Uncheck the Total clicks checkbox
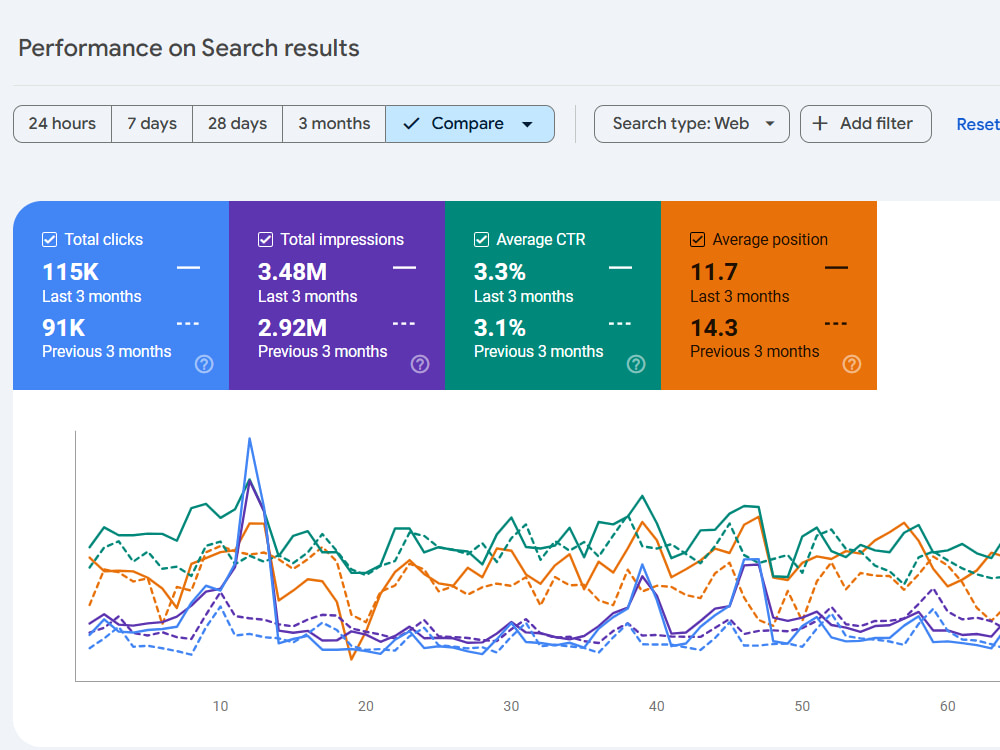This screenshot has height=750, width=1000. pyautogui.click(x=49, y=239)
